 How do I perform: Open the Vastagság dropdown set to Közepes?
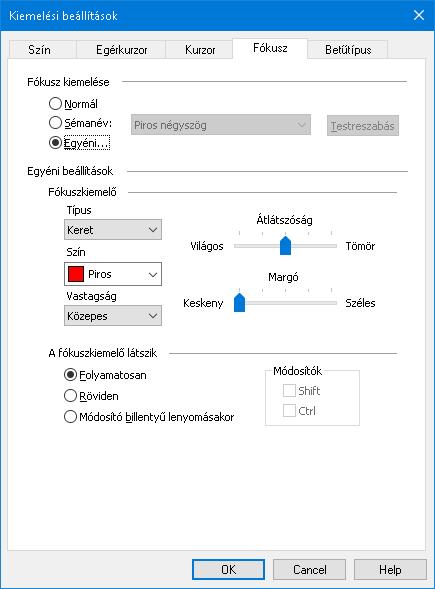click(x=113, y=316)
